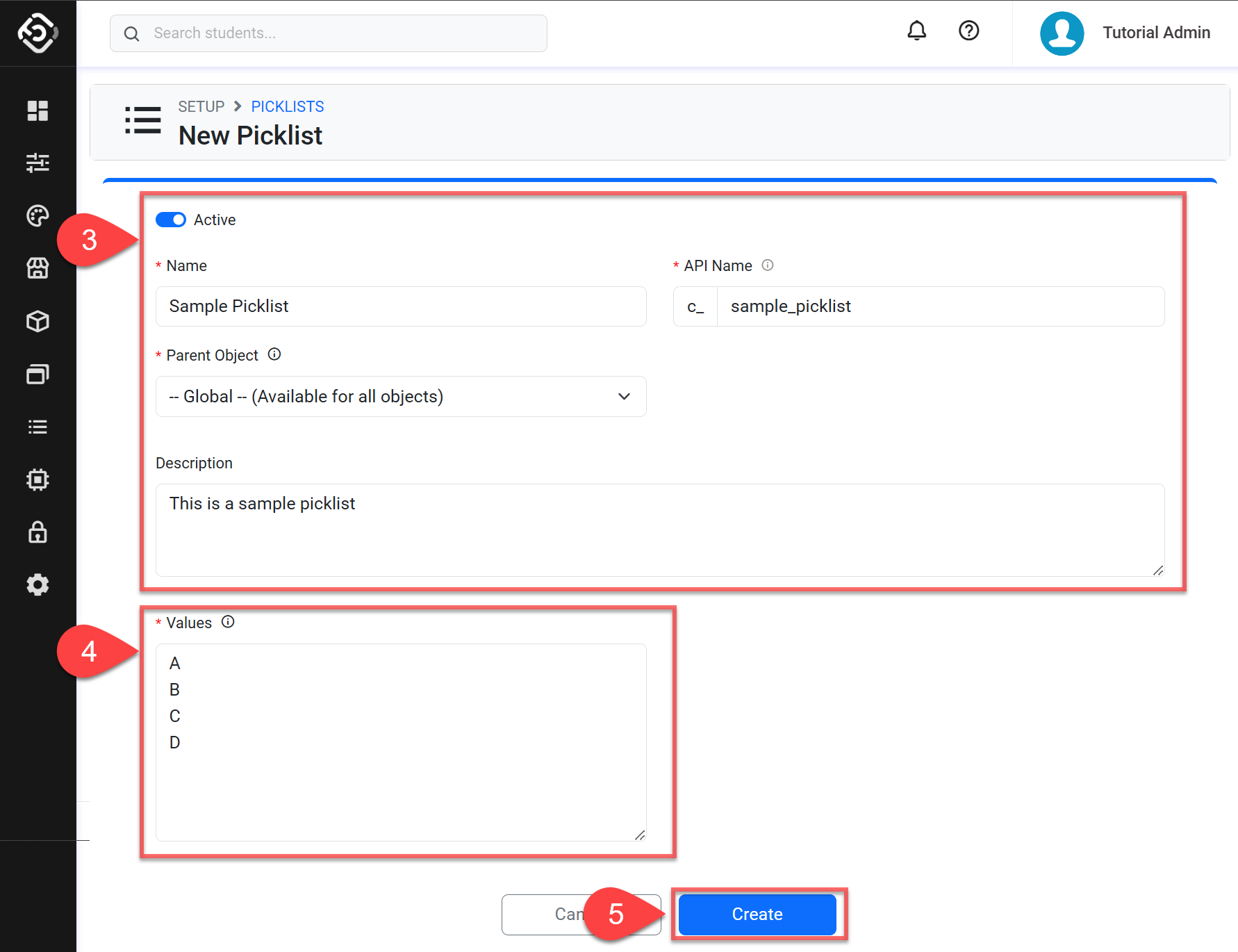Open the dashboard grid icon
The image size is (1238, 952).
coord(38,110)
